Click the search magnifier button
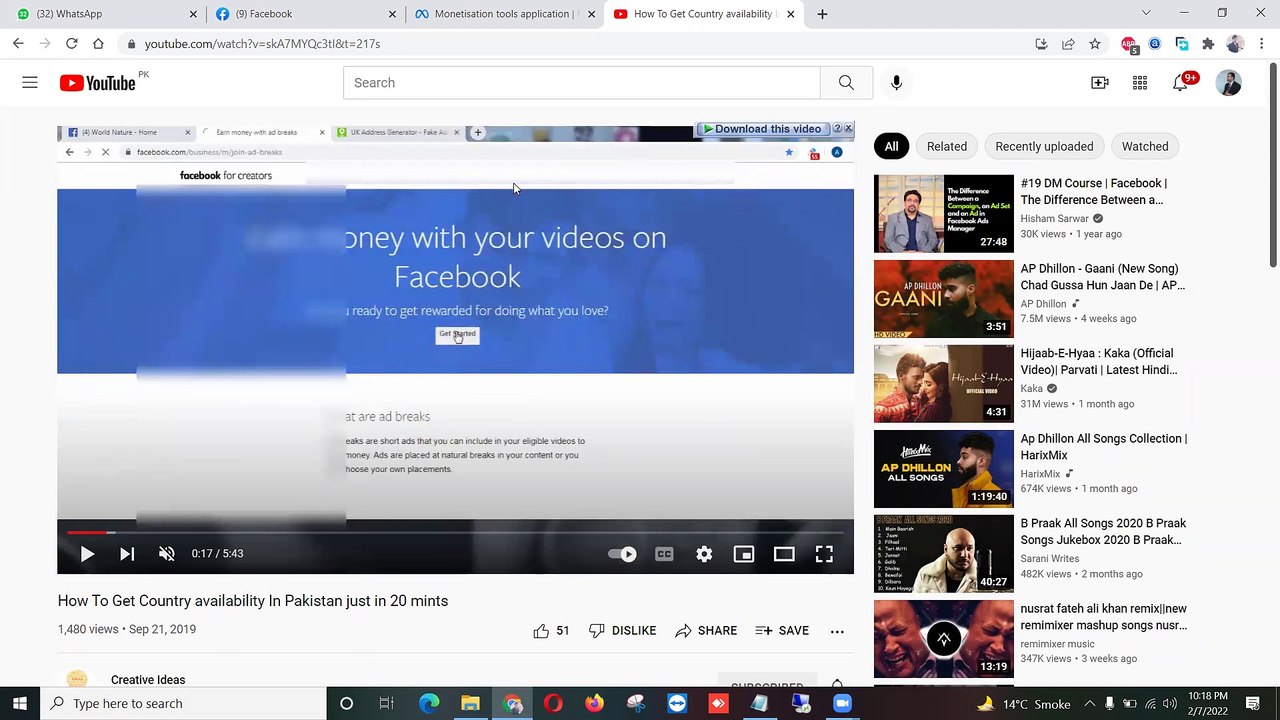 pos(846,83)
